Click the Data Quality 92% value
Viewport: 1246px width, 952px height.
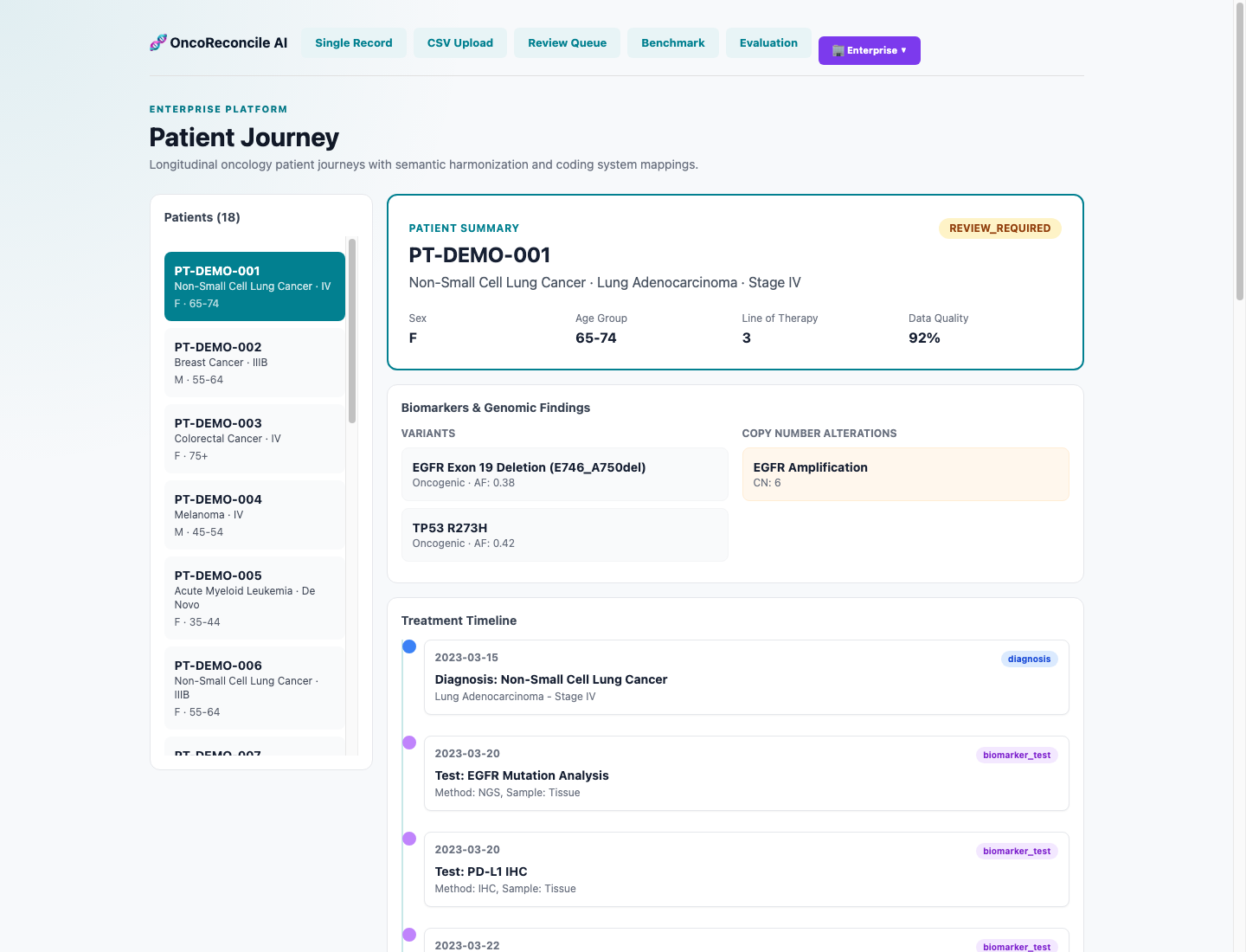924,338
